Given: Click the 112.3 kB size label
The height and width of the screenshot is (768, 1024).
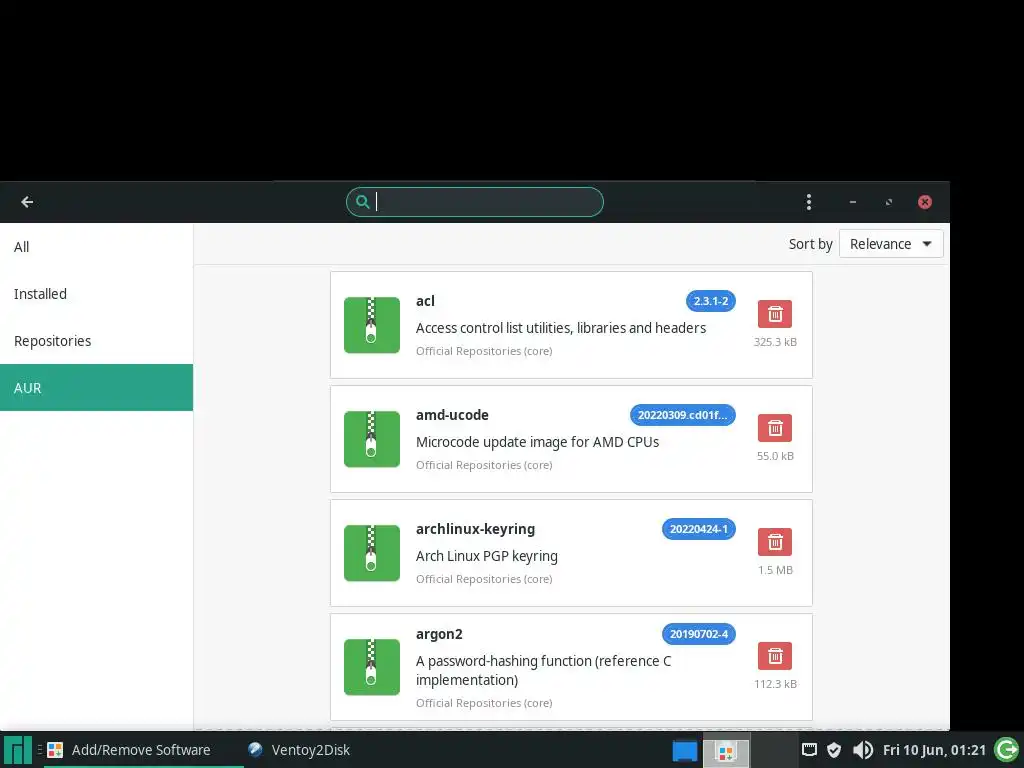Looking at the screenshot, I should coord(775,684).
